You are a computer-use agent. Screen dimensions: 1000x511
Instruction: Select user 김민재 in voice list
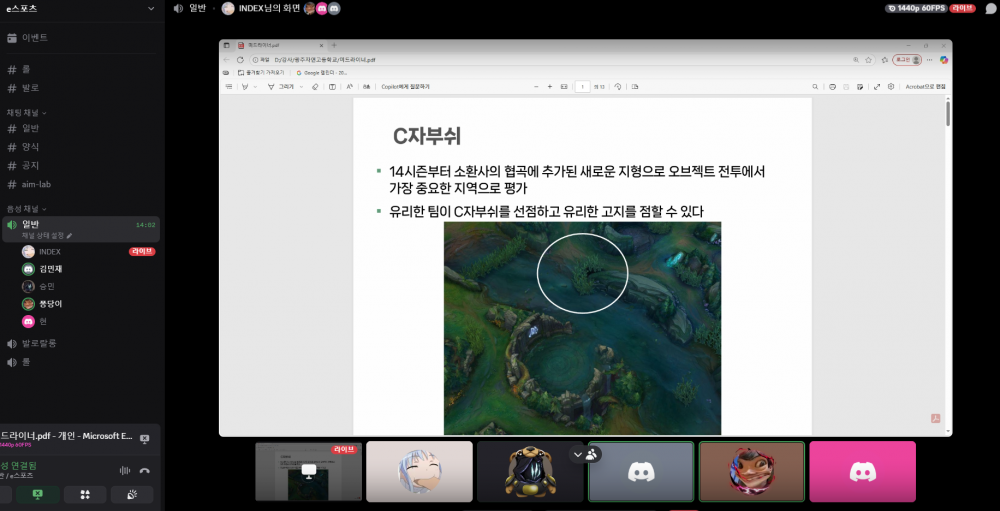[50, 269]
